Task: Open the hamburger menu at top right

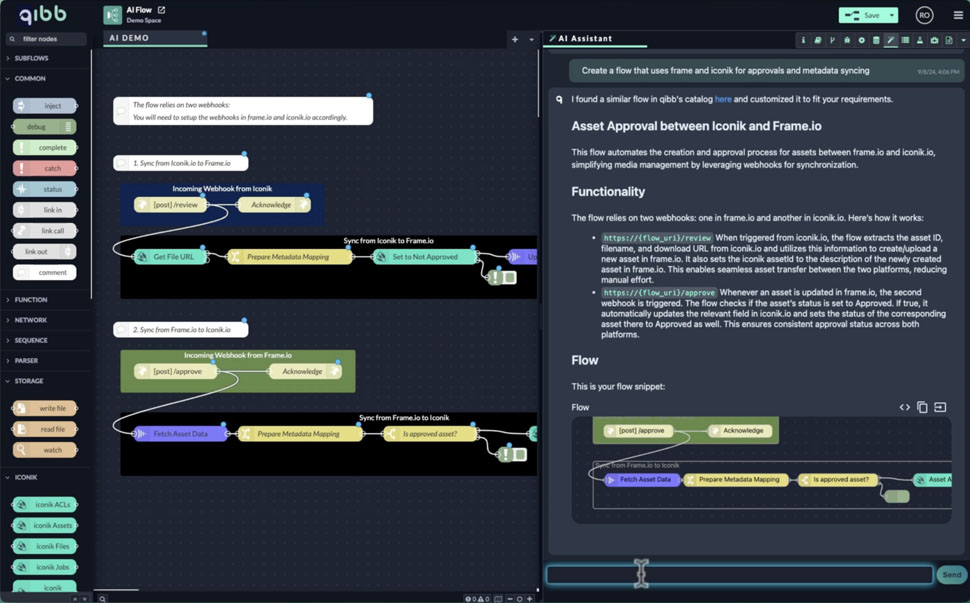Action: tap(957, 15)
